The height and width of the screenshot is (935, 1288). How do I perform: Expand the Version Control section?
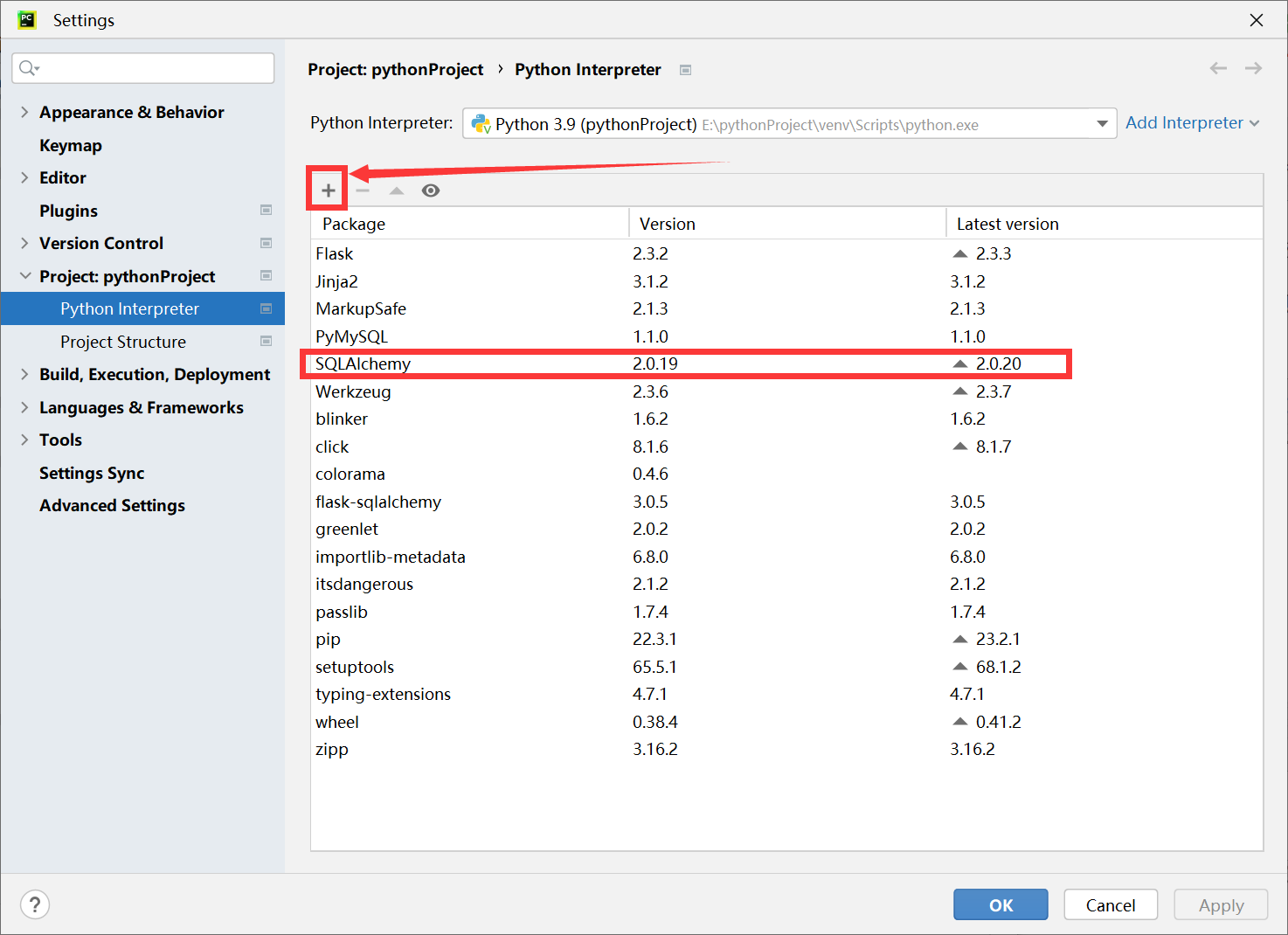(x=24, y=243)
